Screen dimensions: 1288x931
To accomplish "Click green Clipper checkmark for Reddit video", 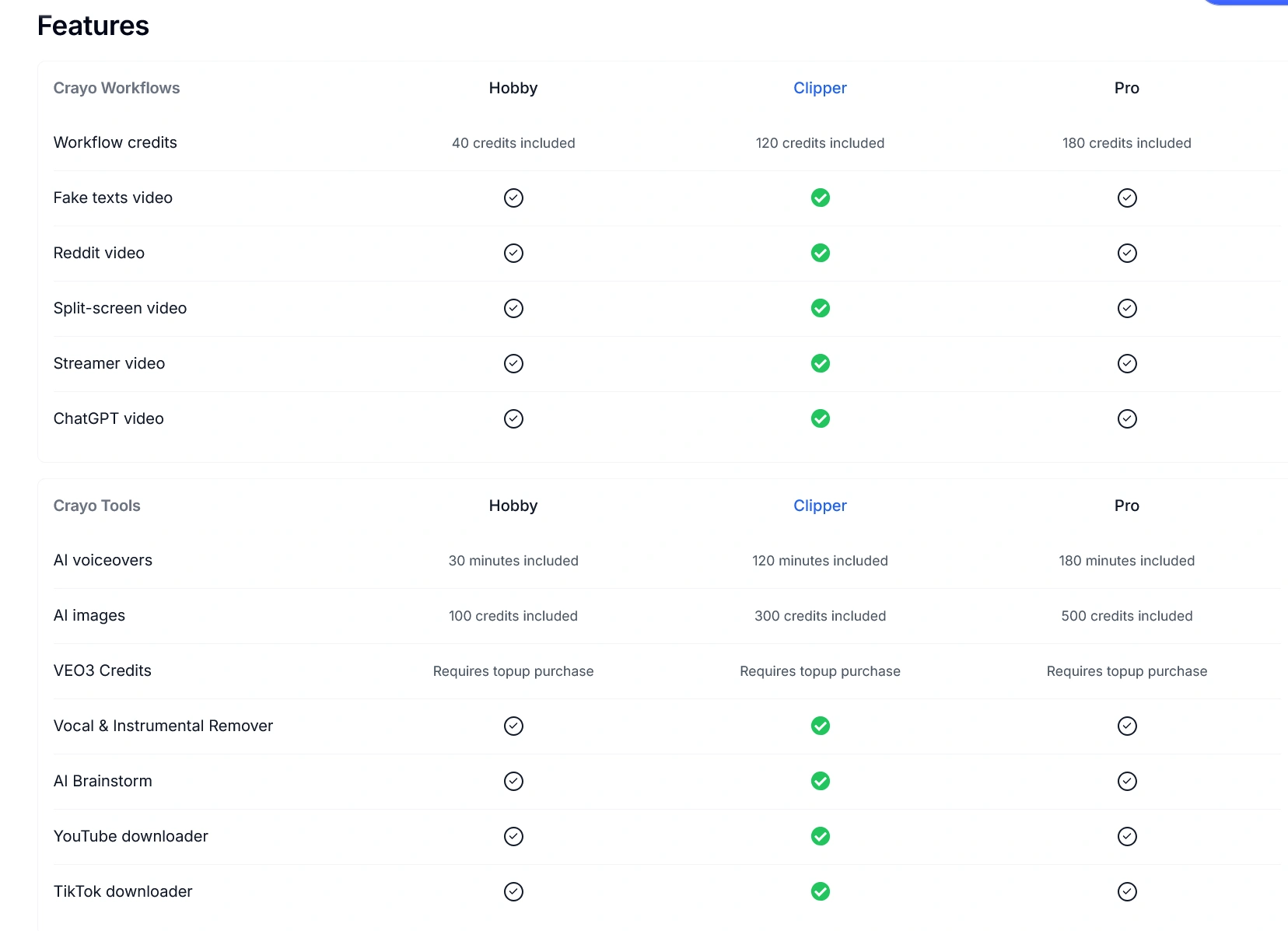I will pos(820,253).
